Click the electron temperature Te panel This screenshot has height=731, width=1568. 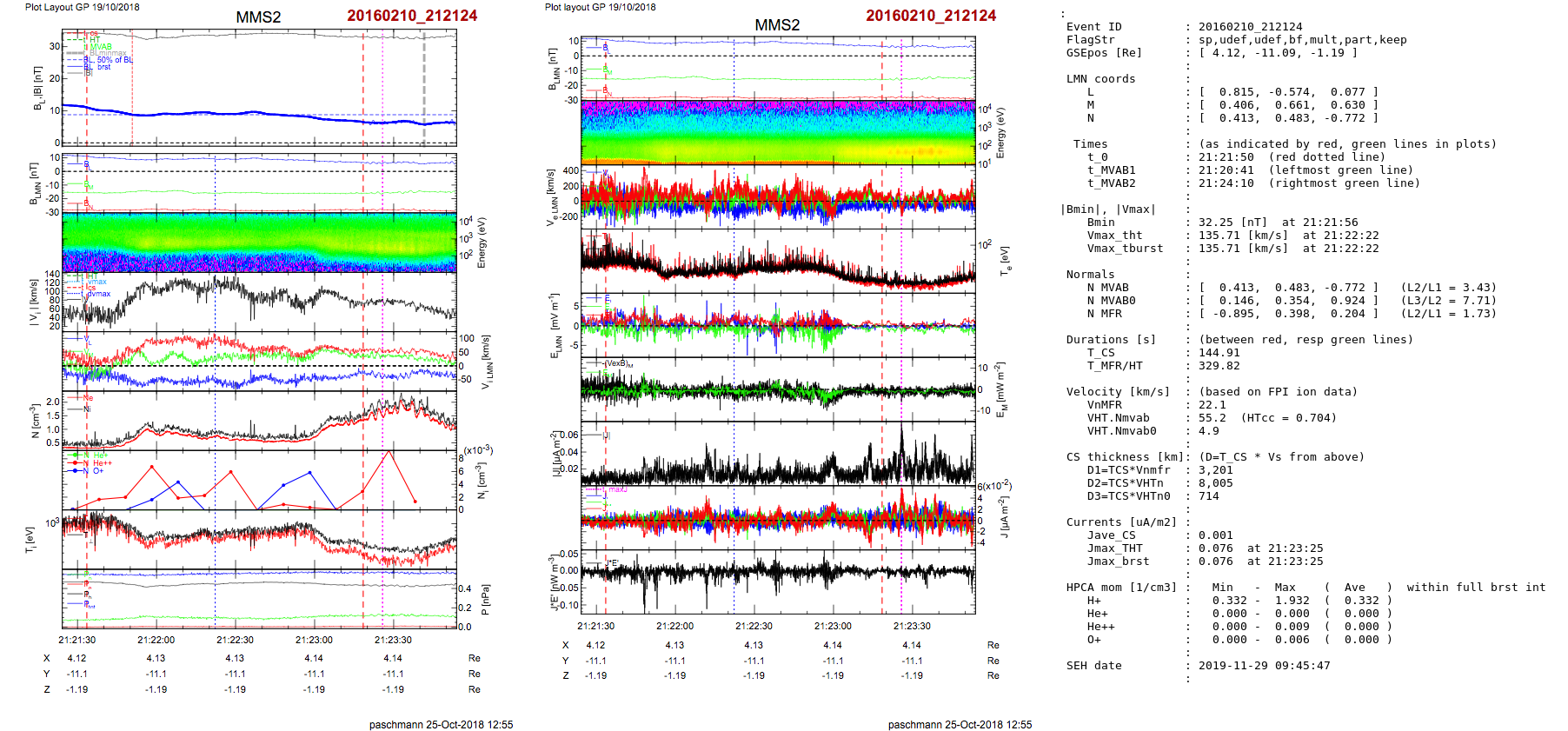pyautogui.click(x=778, y=261)
